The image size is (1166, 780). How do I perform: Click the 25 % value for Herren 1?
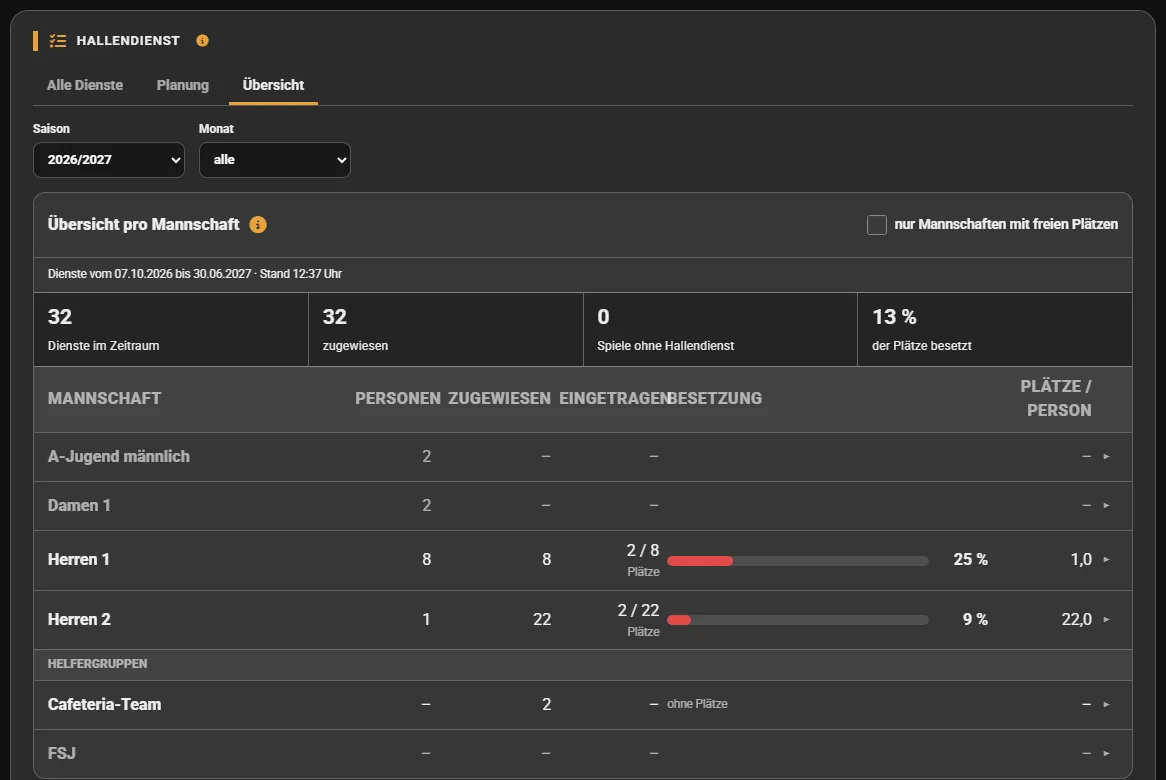point(970,560)
